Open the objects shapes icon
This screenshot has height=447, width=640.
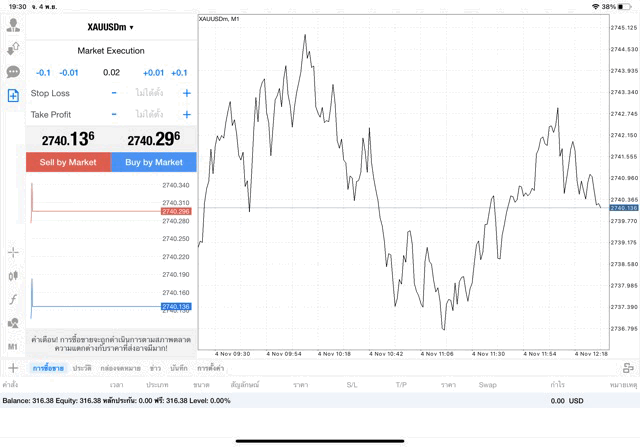click(13, 323)
